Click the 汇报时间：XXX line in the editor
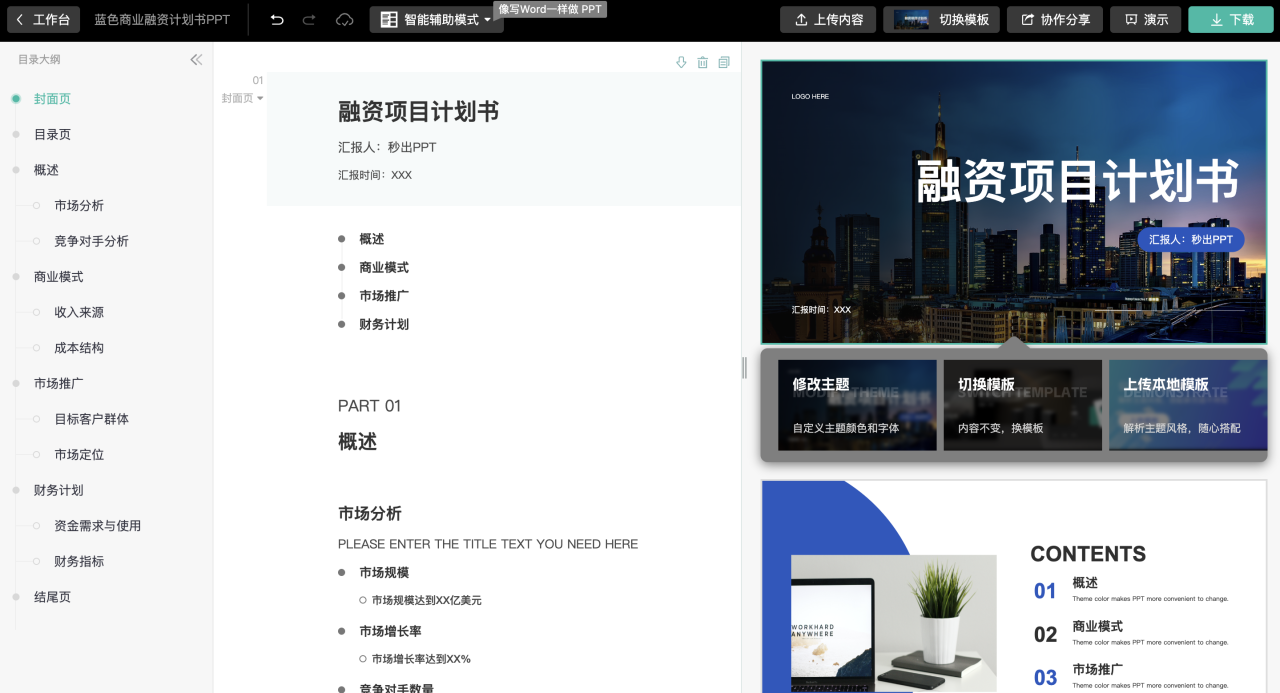Viewport: 1280px width, 693px height. coord(375,175)
